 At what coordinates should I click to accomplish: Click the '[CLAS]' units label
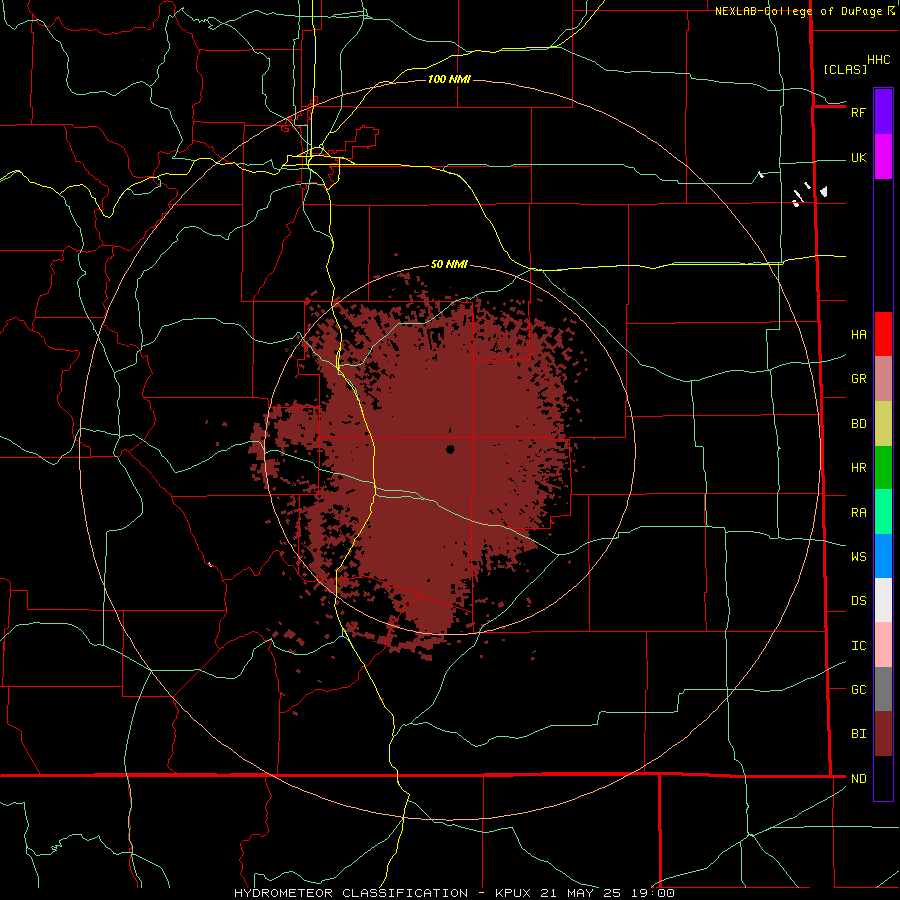click(x=845, y=69)
